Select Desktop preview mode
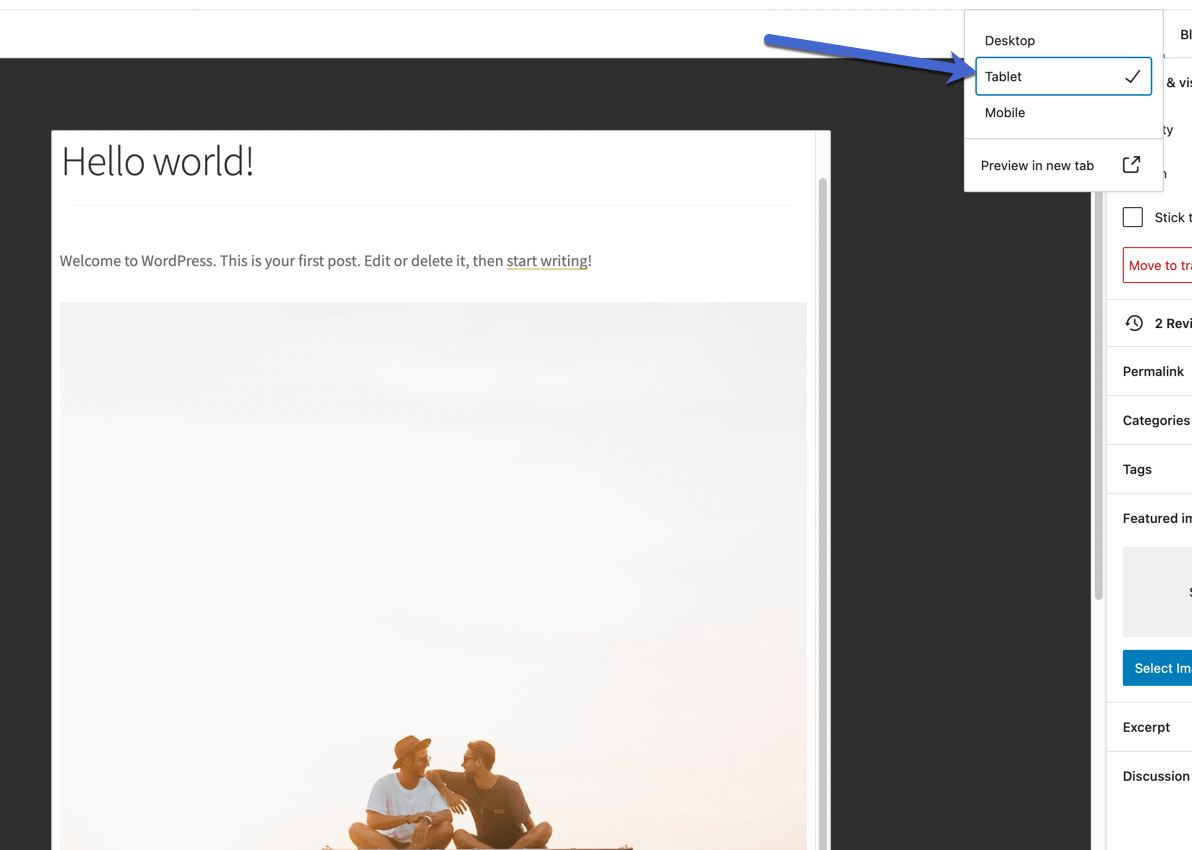The image size is (1192, 850). [x=1009, y=40]
